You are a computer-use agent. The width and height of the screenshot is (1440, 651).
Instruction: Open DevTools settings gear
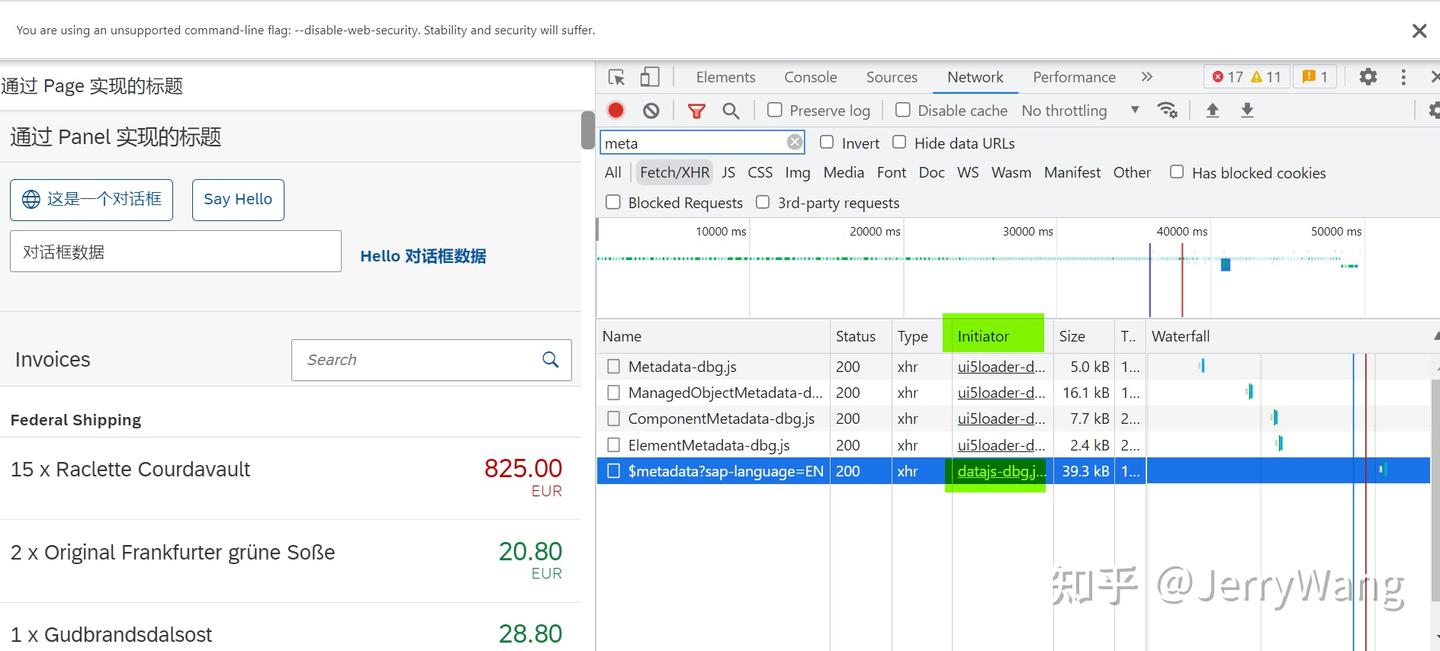(1368, 77)
